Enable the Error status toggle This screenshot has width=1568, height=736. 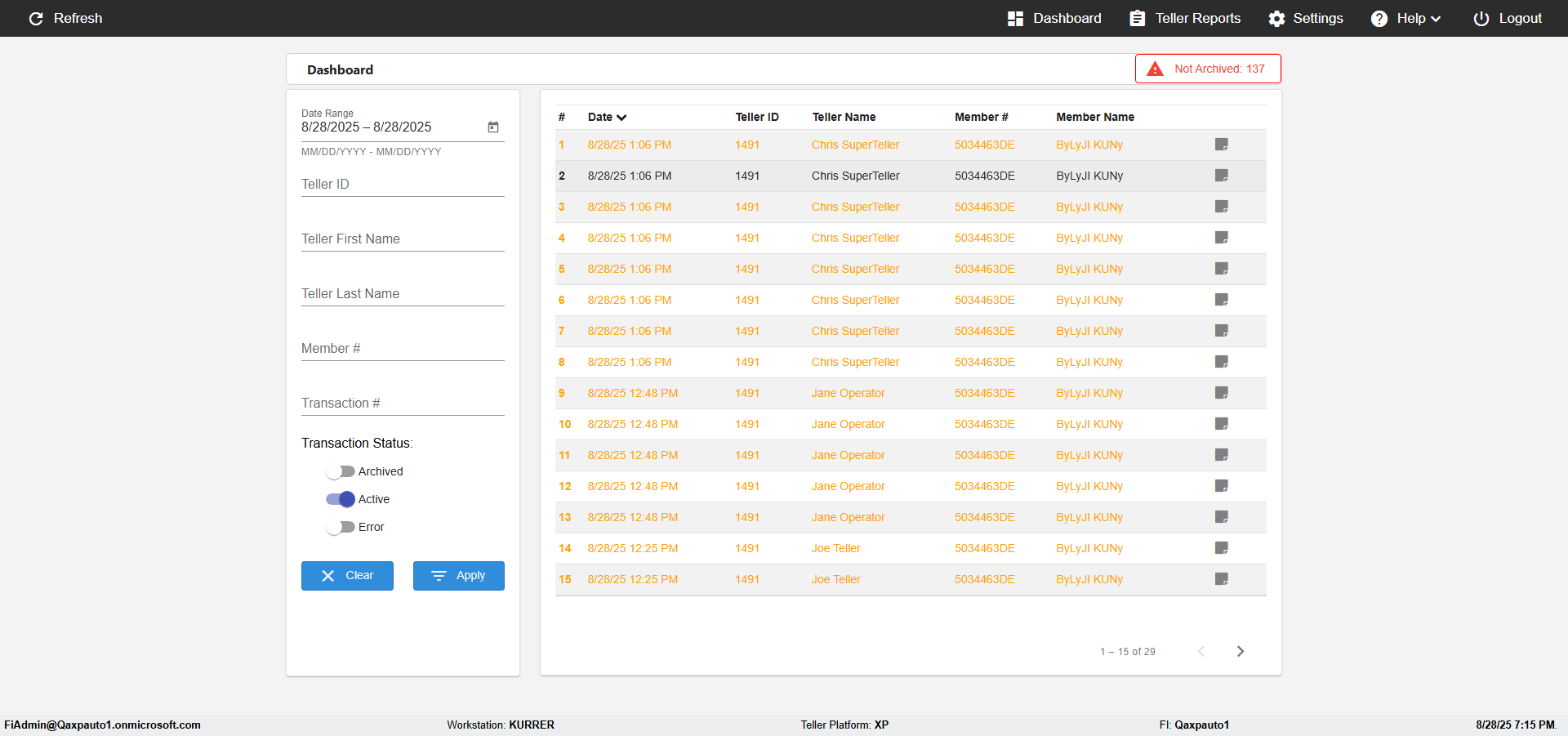(340, 527)
